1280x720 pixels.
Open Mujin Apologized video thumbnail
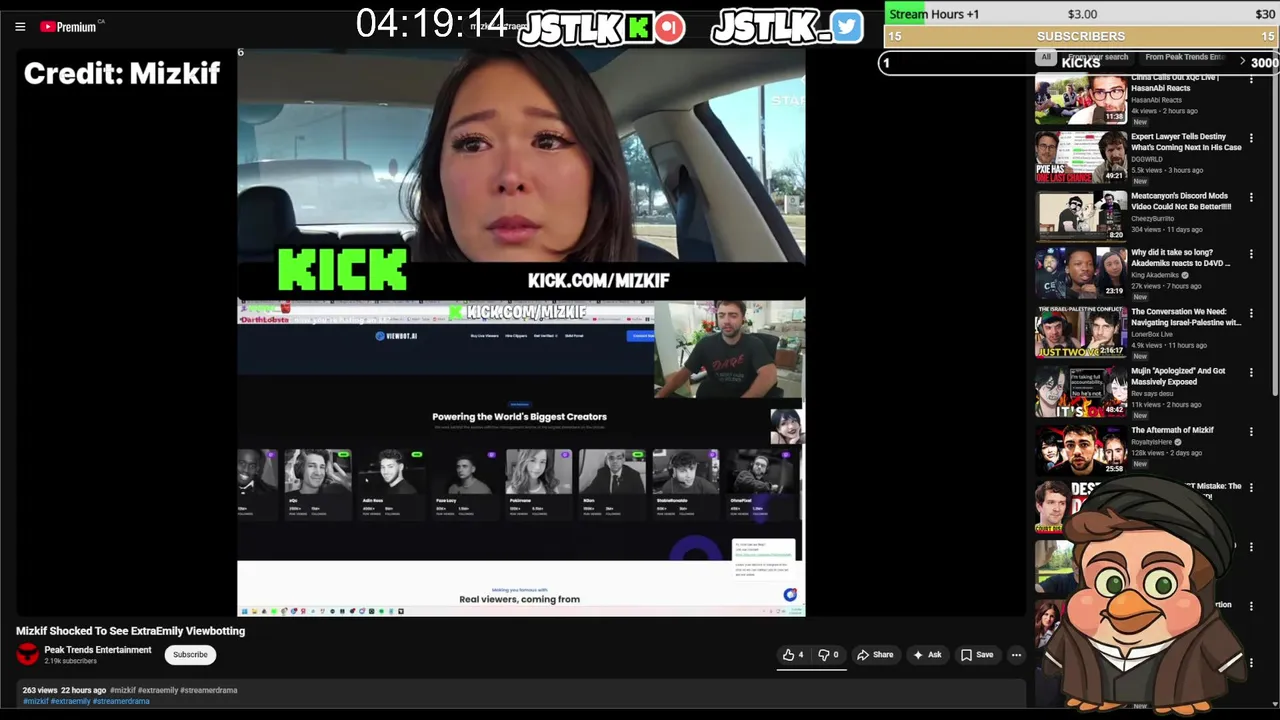[1080, 392]
